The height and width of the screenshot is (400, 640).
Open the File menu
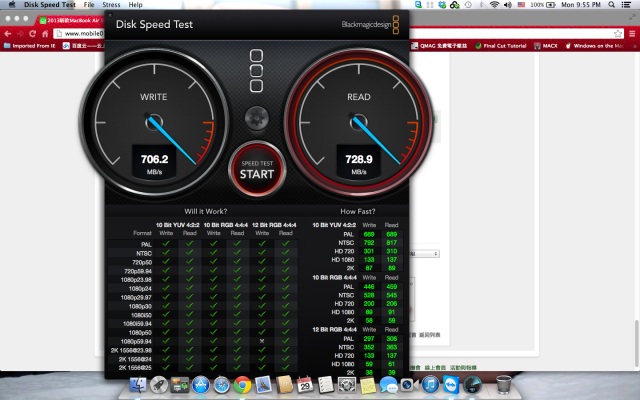pyautogui.click(x=89, y=4)
